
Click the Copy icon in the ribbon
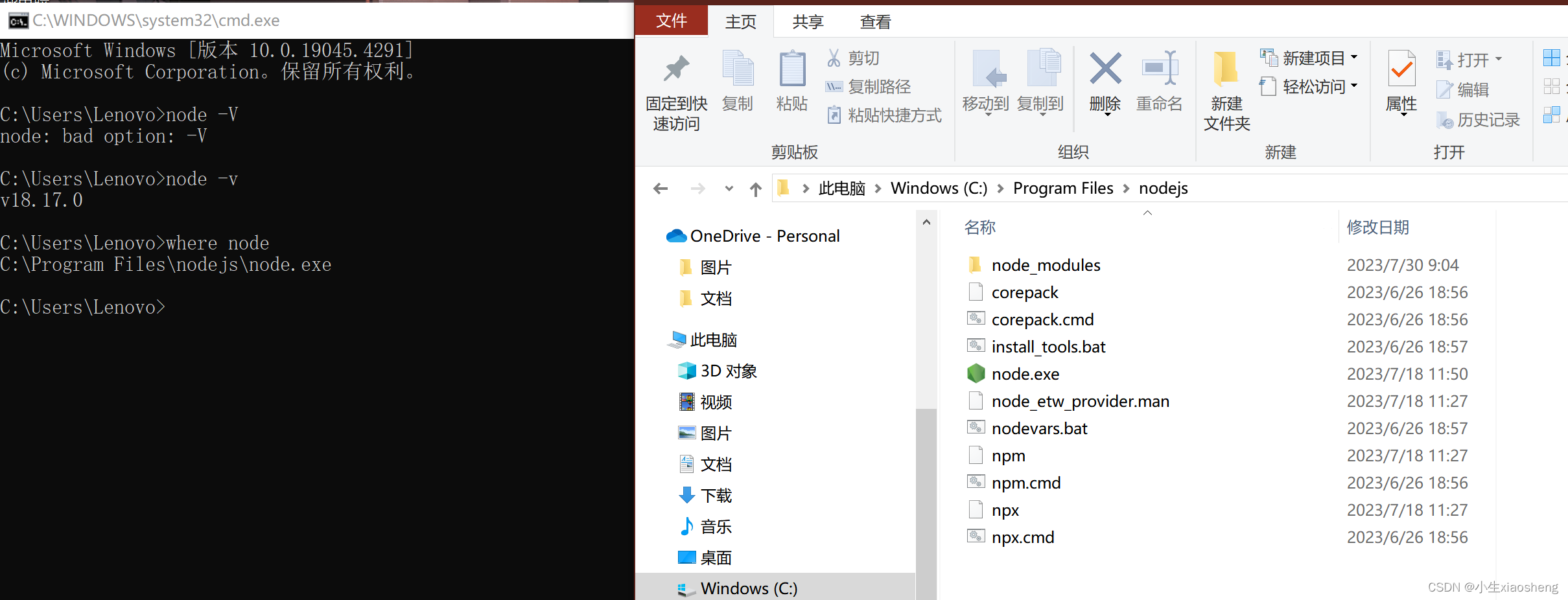pos(738,68)
